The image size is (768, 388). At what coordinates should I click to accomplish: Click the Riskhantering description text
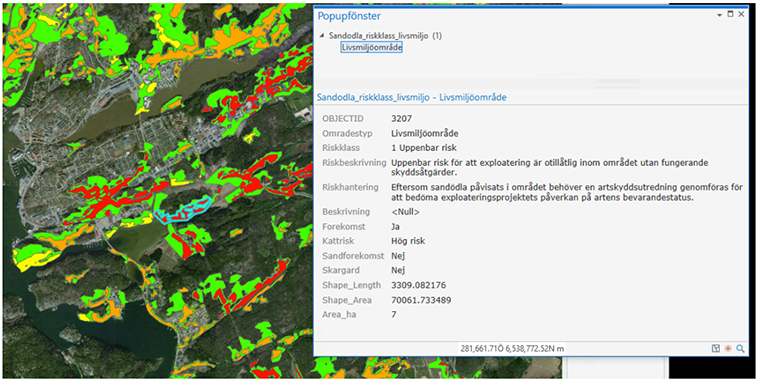coord(567,193)
